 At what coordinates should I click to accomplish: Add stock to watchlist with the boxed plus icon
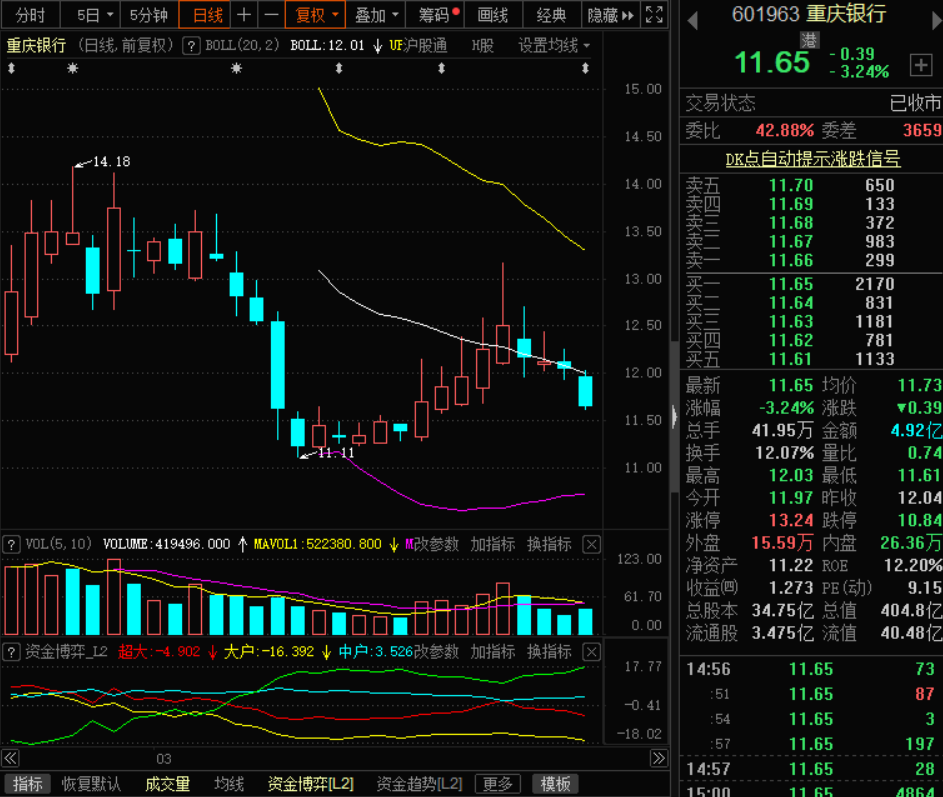pos(920,65)
